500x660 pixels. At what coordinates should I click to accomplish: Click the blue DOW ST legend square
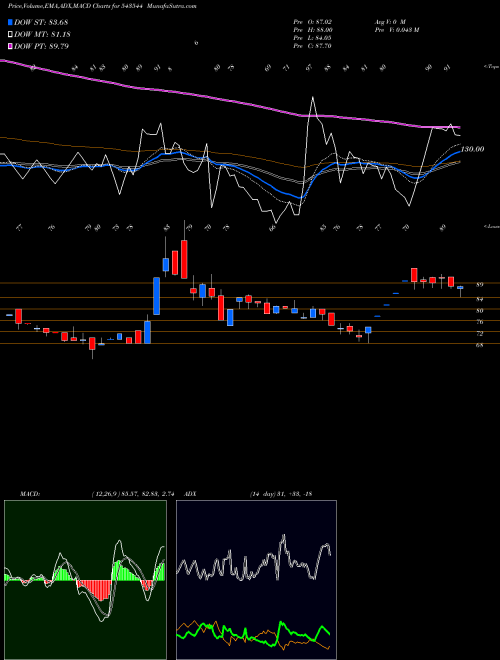[11, 22]
